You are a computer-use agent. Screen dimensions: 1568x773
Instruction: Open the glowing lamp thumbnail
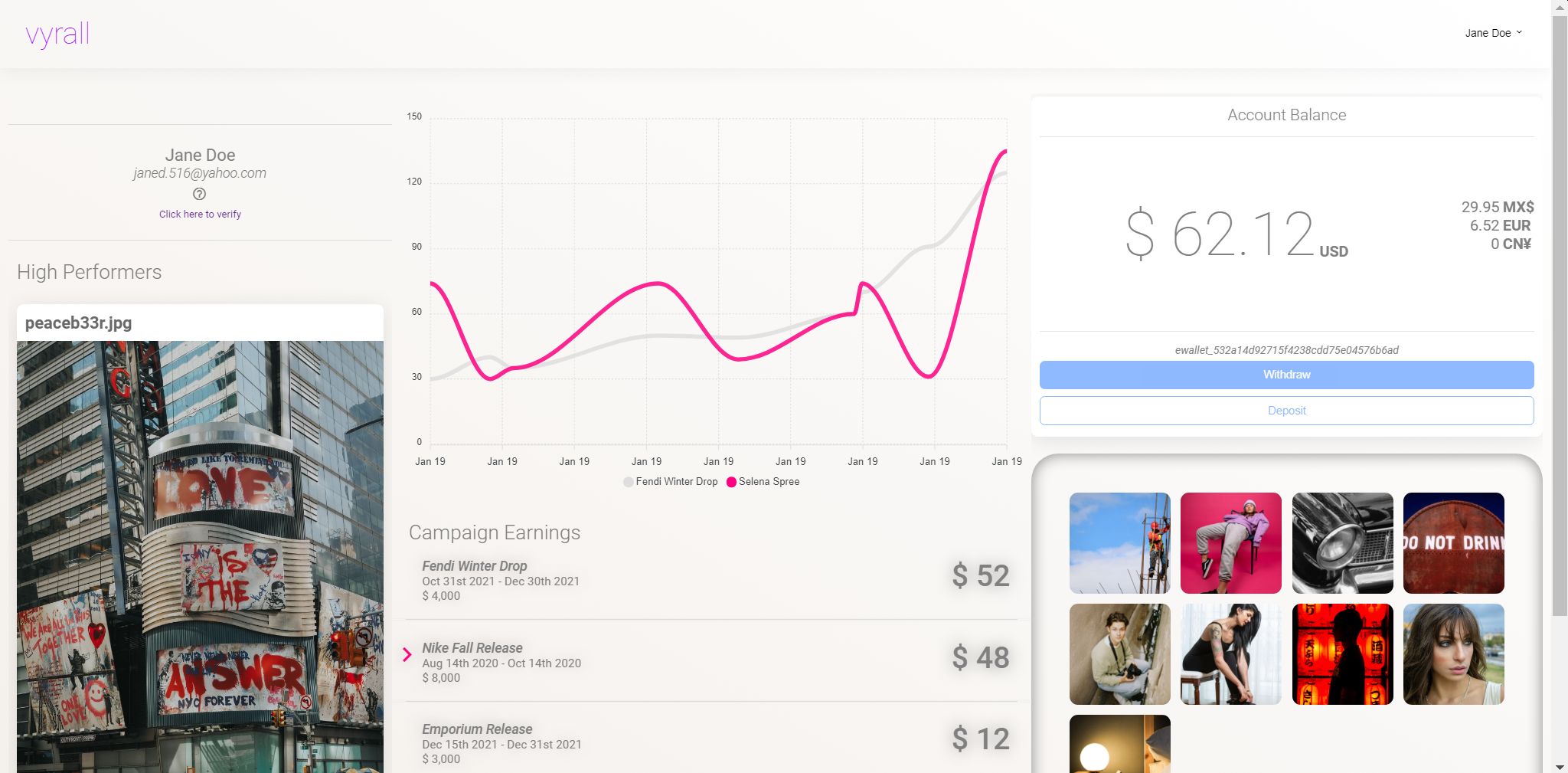1119,744
